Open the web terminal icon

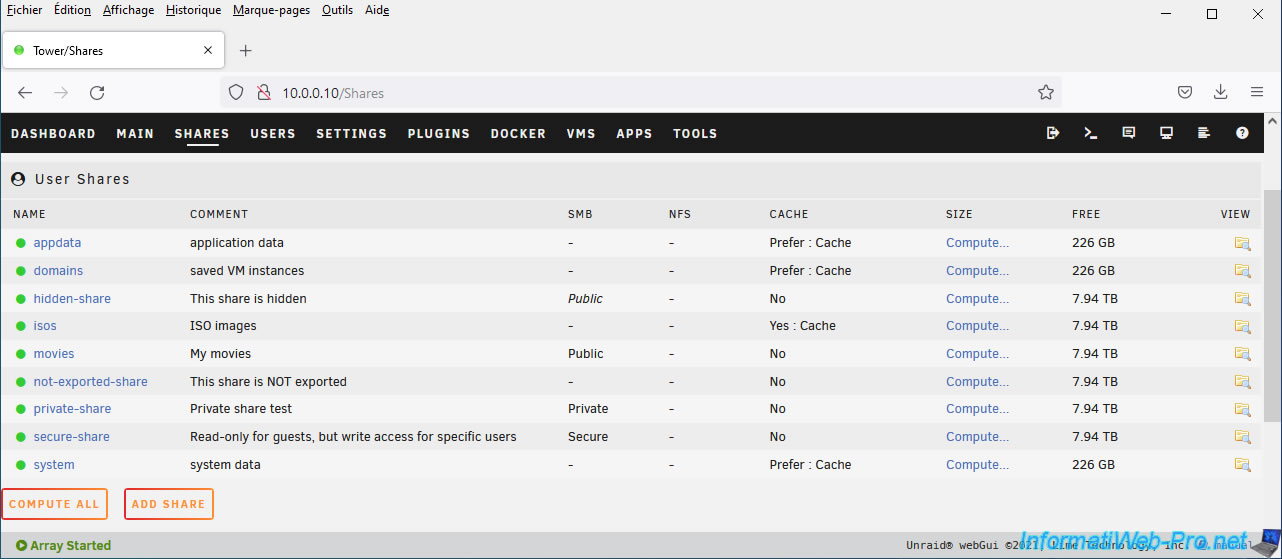[1091, 133]
